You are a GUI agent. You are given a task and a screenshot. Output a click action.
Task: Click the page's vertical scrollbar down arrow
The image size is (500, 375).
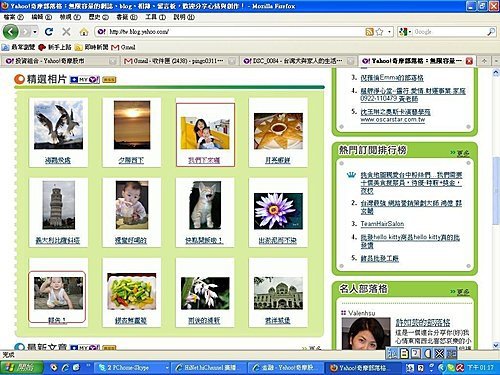tap(496, 346)
